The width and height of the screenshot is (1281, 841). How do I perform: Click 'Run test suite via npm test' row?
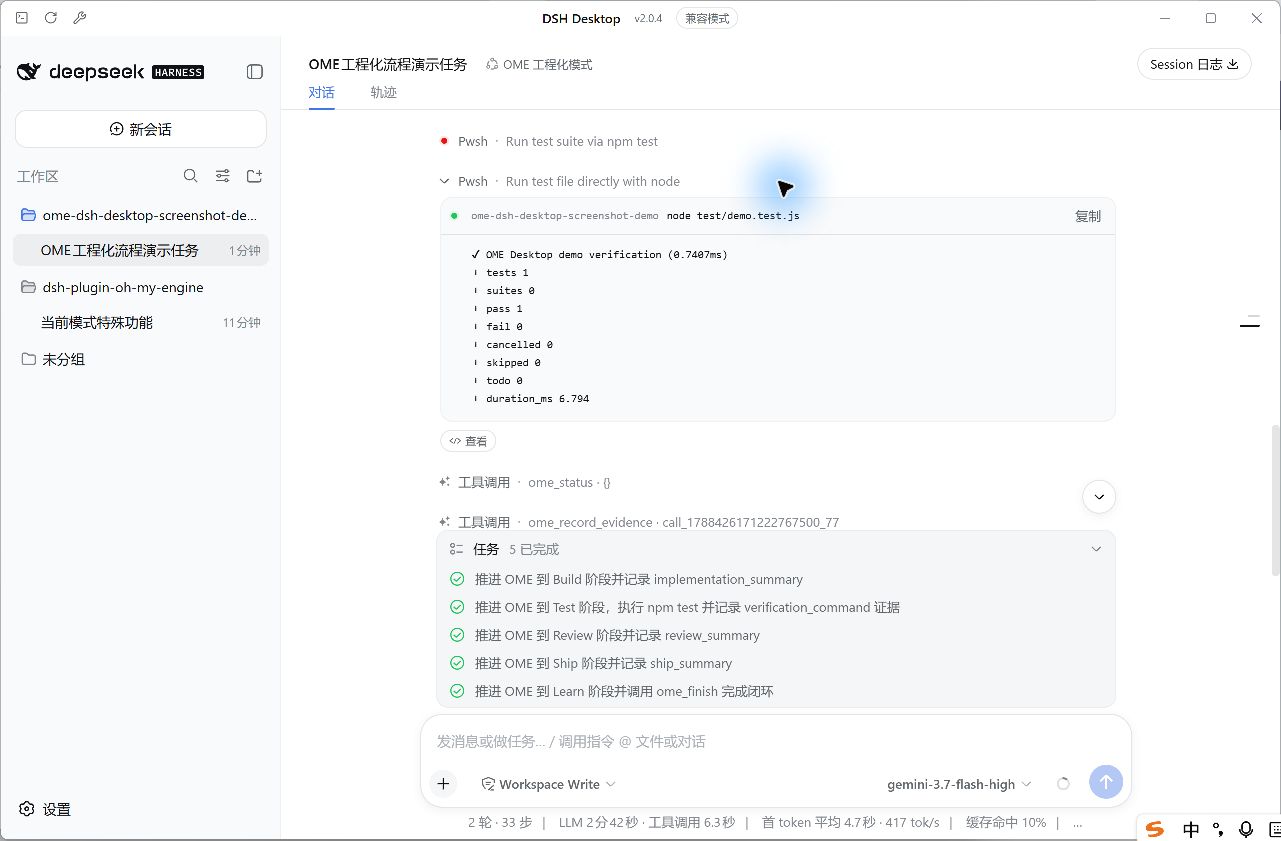click(x=549, y=141)
